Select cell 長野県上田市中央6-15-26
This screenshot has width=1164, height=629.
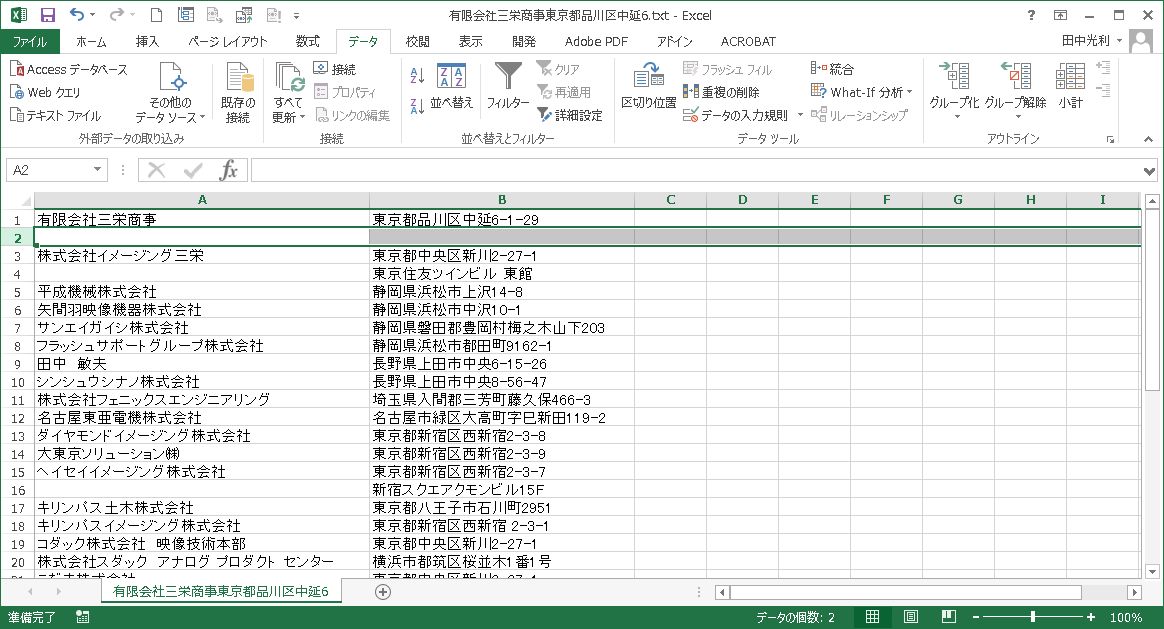tap(502, 364)
